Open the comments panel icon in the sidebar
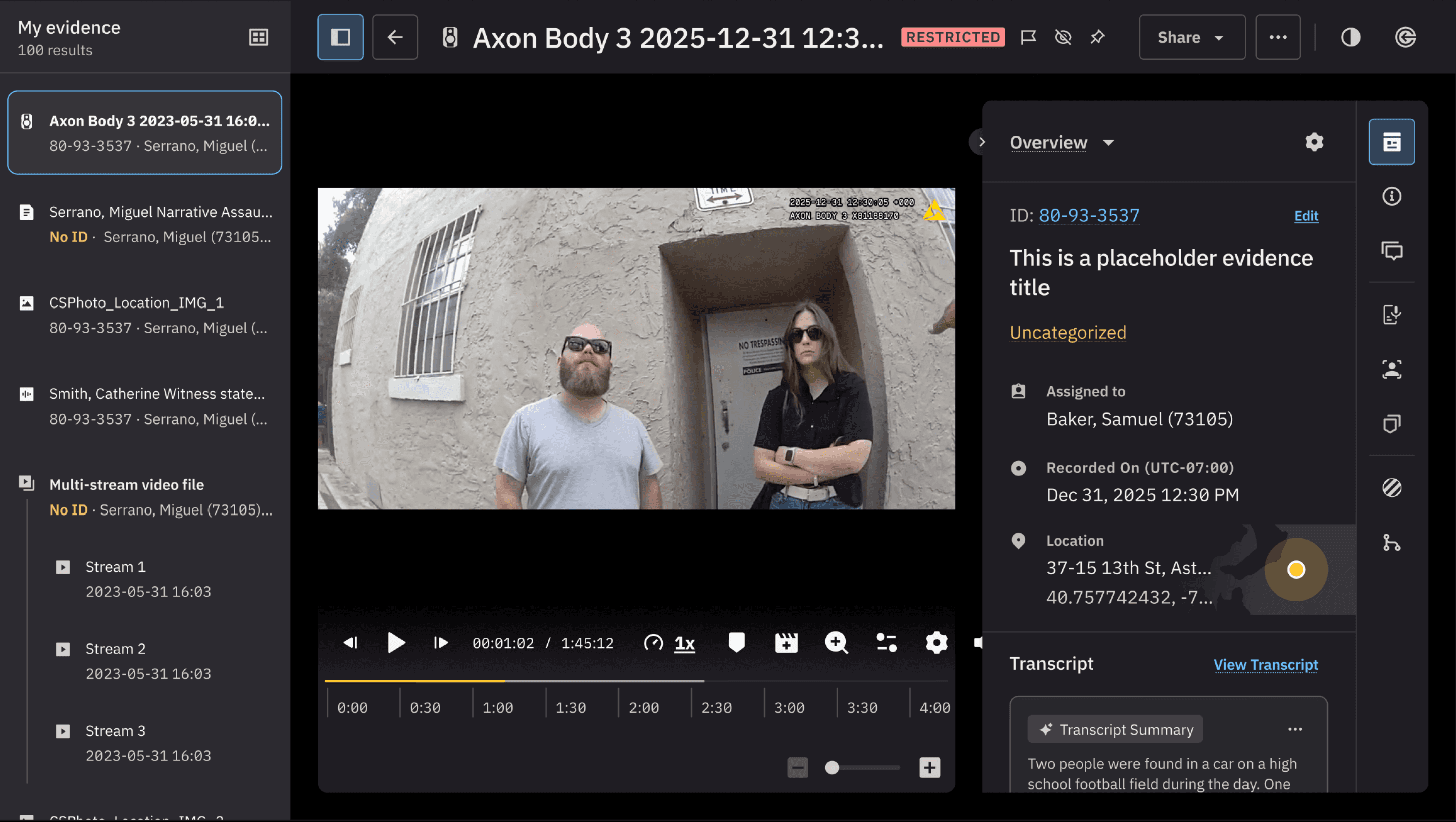The width and height of the screenshot is (1456, 822). 1391,251
